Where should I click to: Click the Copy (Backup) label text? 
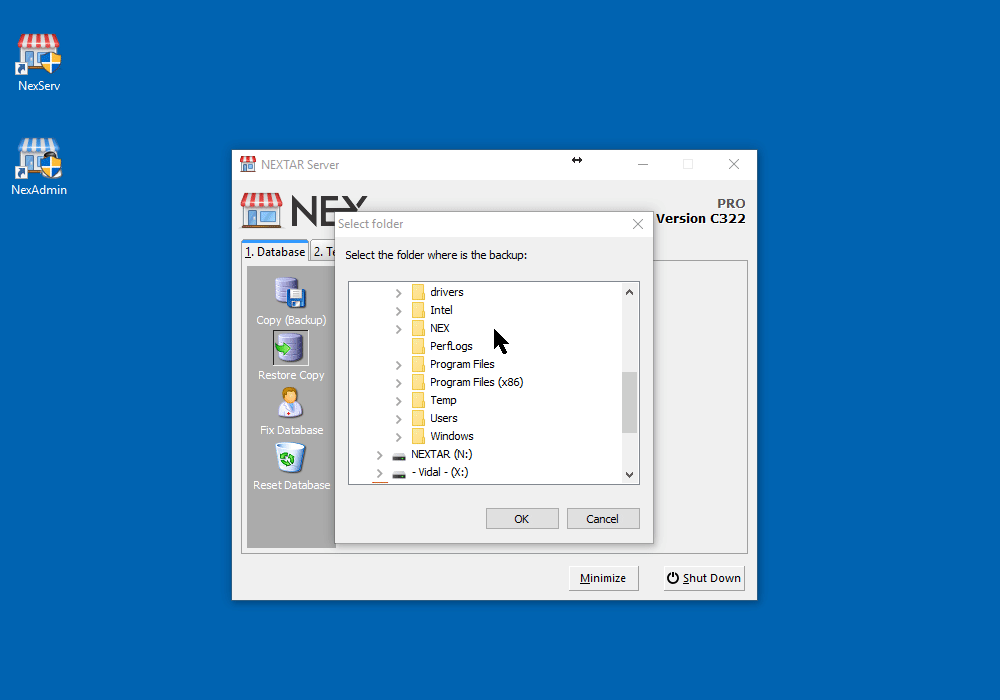(291, 320)
